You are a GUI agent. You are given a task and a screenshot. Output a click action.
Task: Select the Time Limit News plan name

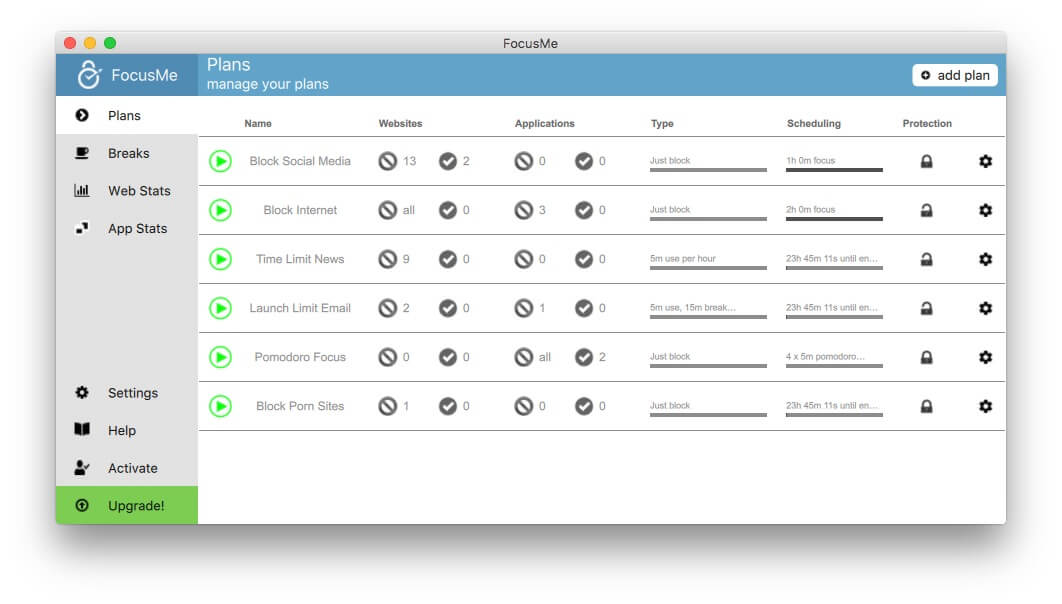click(x=300, y=259)
